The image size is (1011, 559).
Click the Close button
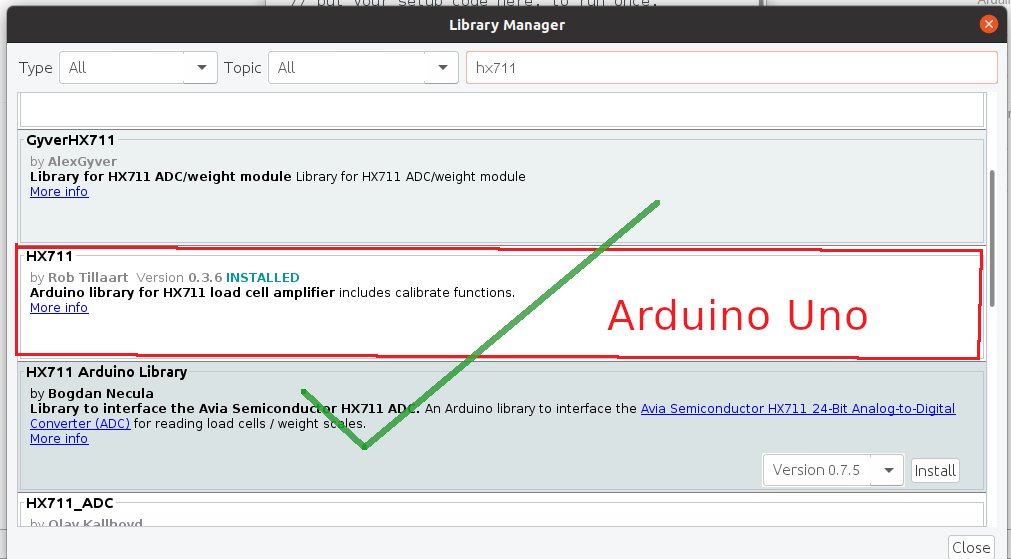pyautogui.click(x=971, y=547)
